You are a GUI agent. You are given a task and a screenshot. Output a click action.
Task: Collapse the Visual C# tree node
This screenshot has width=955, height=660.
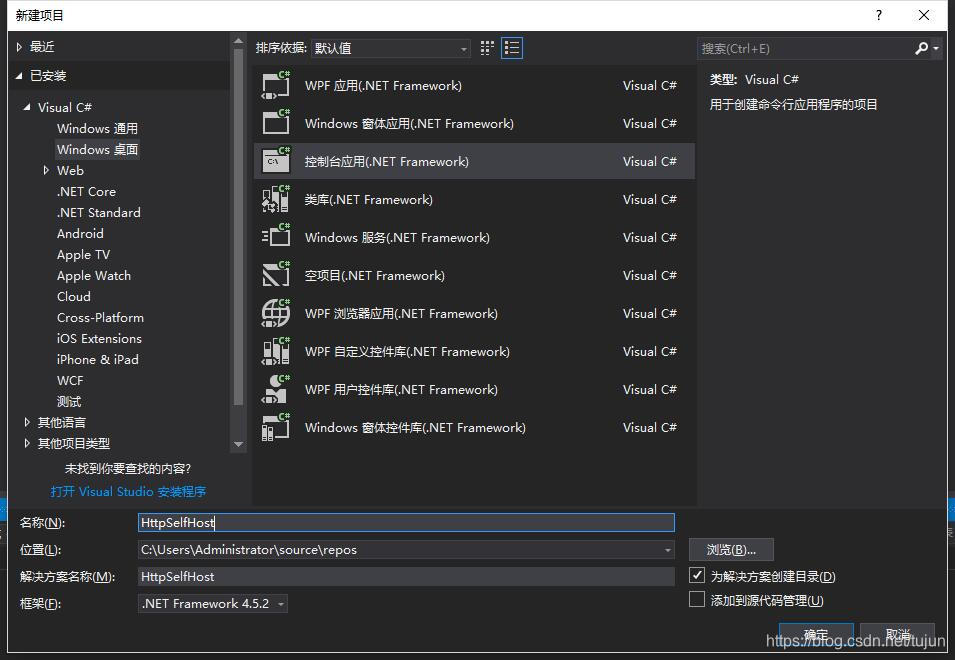(27, 107)
